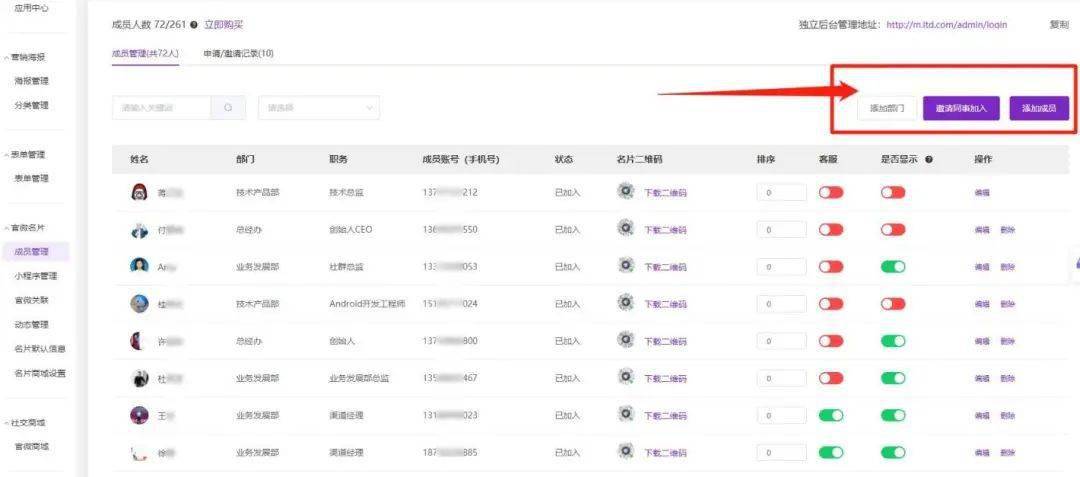This screenshot has width=1080, height=477.
Task: Open 动态管理 in the sidebar
Action: point(32,324)
